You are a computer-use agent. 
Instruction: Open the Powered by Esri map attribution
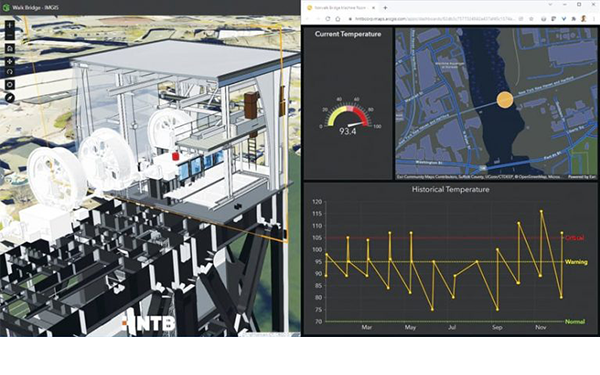coord(582,177)
